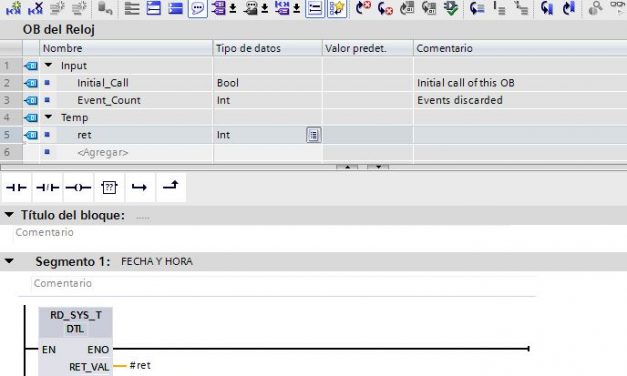Click the absolute/symbolic operands icon

pos(219,8)
